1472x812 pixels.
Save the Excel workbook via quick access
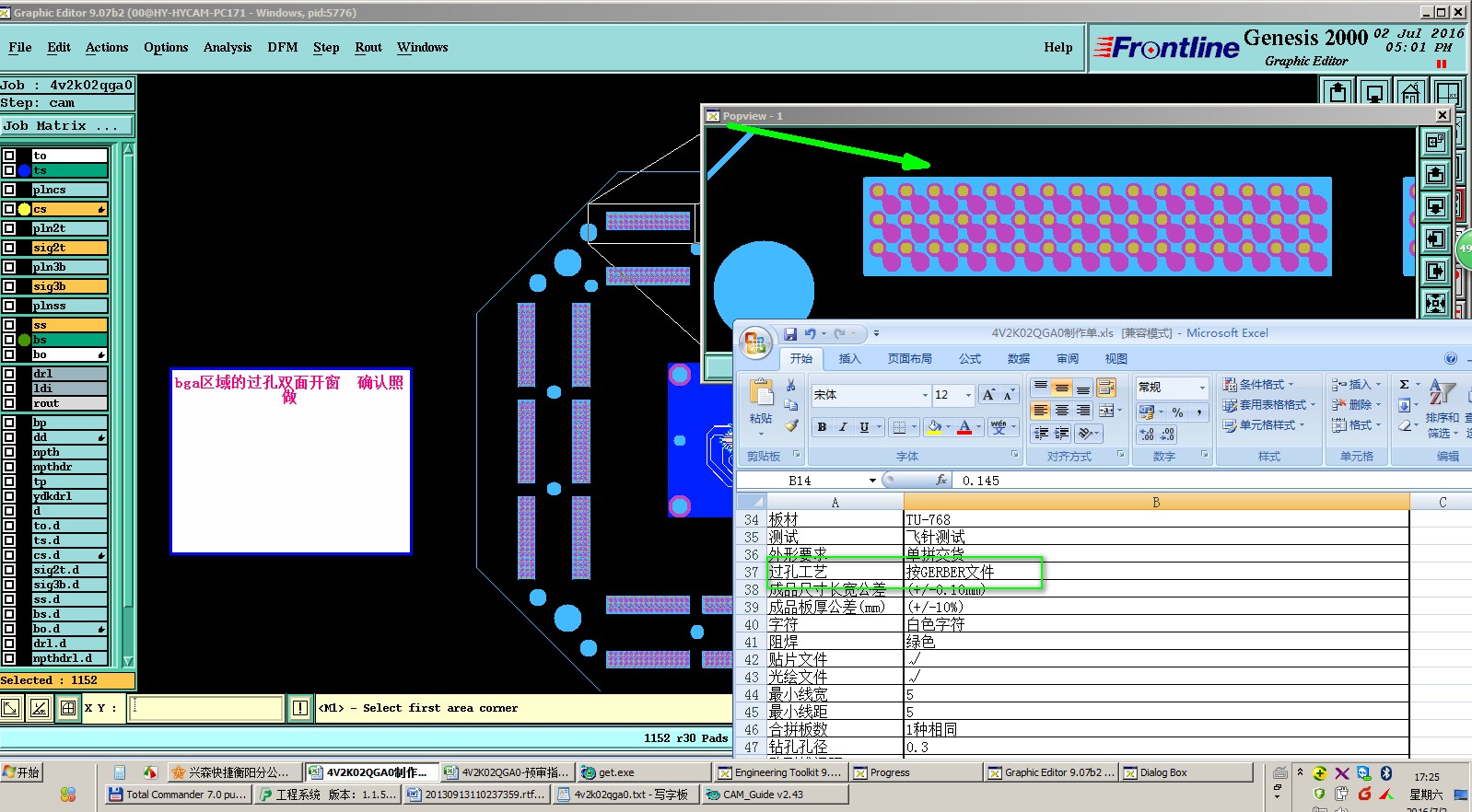(x=790, y=333)
